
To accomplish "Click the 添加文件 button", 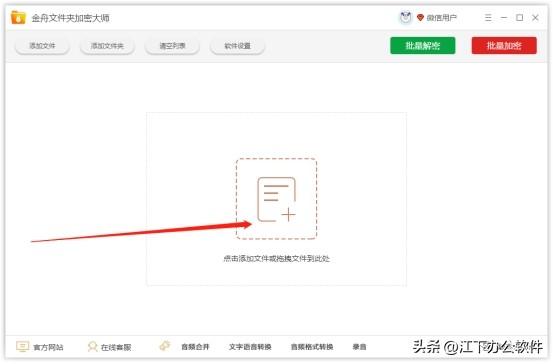I will [42, 46].
